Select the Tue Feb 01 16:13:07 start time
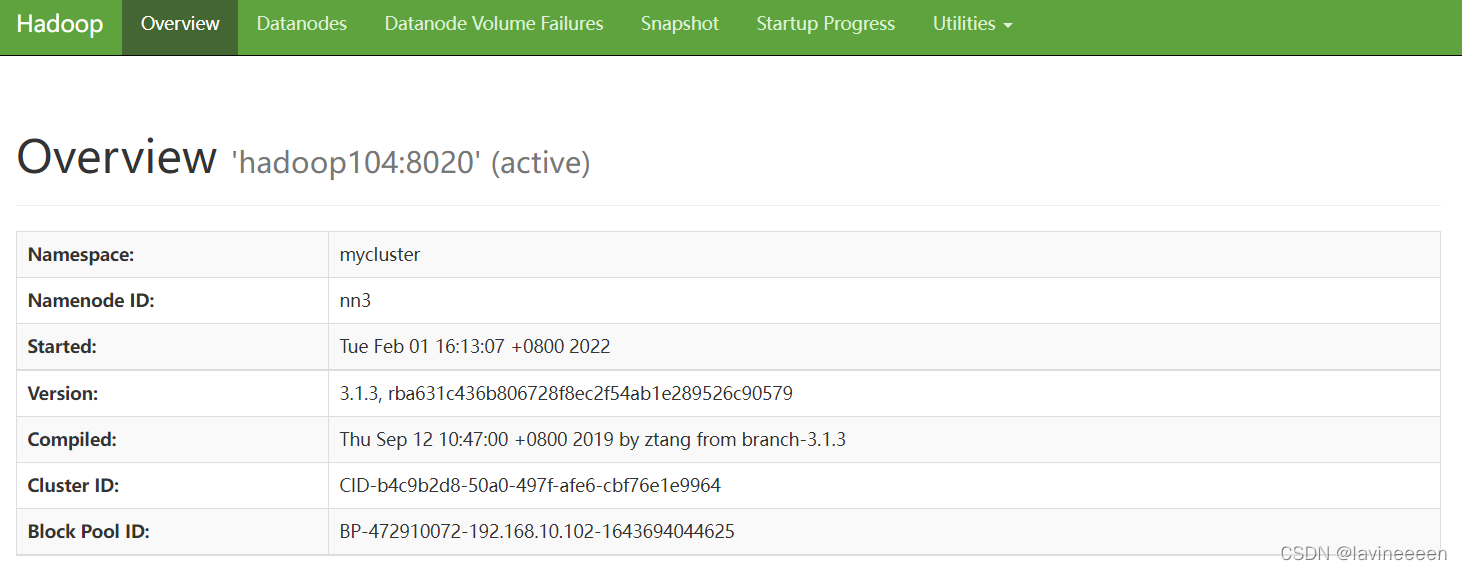The width and height of the screenshot is (1462, 570). 475,347
